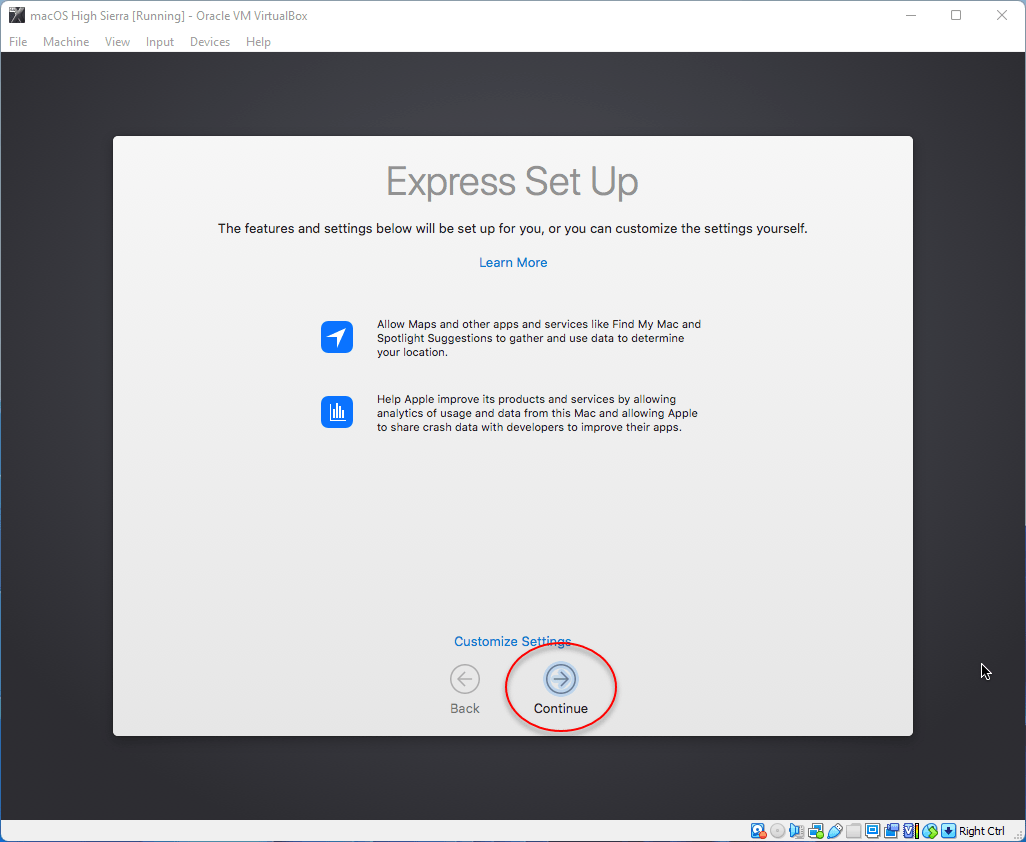Maximize the VirtualBox window
Image resolution: width=1026 pixels, height=842 pixels.
pos(956,15)
